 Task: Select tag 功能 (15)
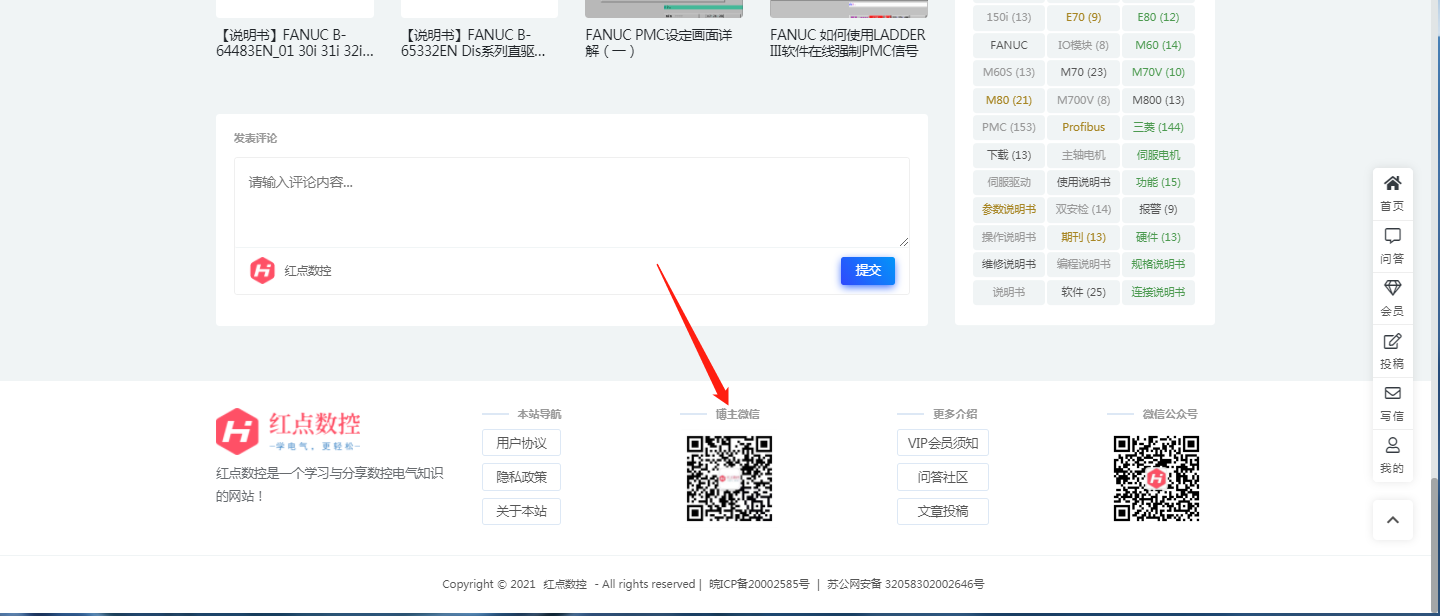point(1158,182)
